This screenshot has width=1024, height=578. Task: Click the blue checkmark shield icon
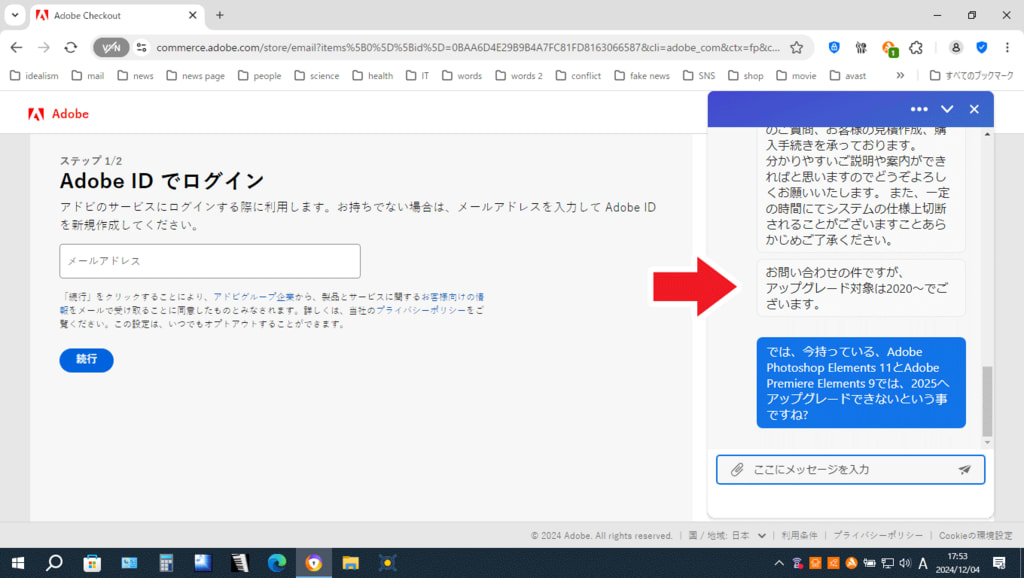tap(982, 47)
